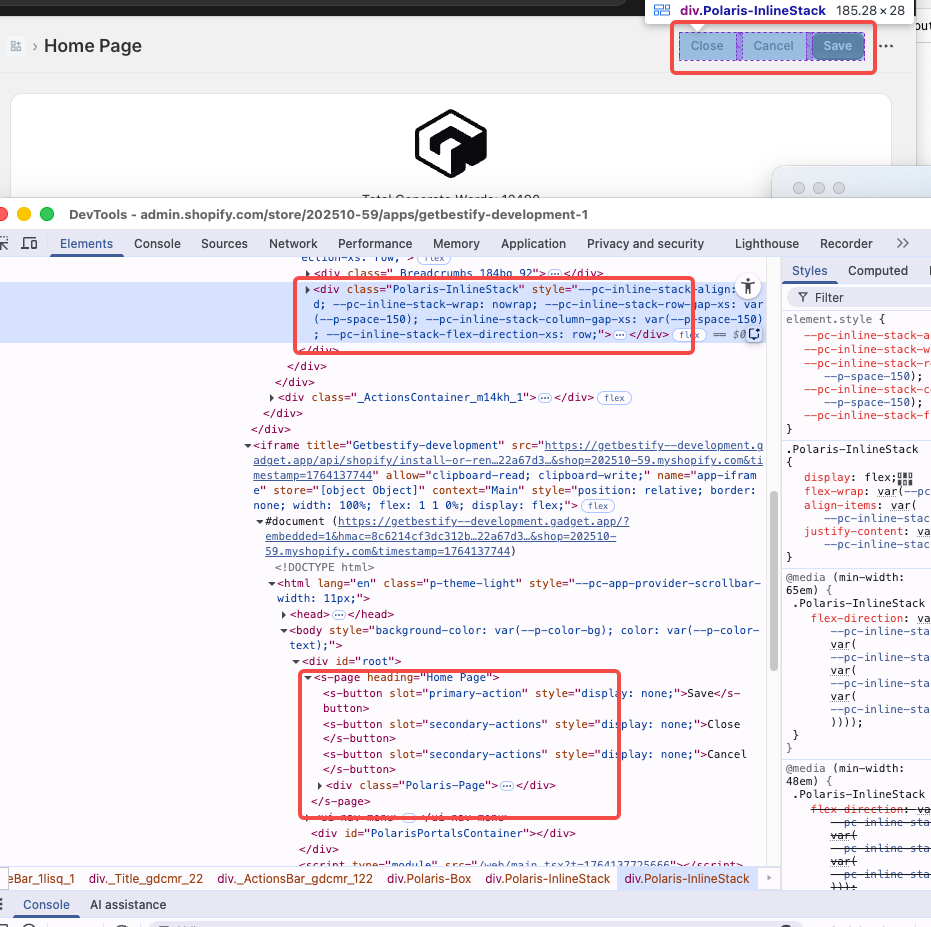The height and width of the screenshot is (927, 931).
Task: Expand the _Breadcrumbs div node
Action: [308, 274]
